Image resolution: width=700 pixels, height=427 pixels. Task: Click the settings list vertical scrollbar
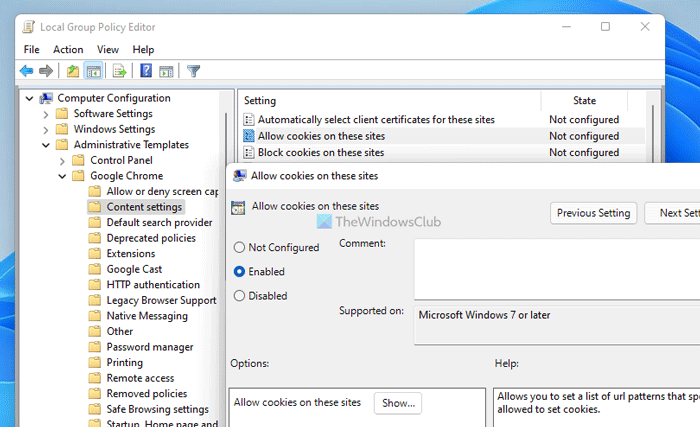[652, 134]
